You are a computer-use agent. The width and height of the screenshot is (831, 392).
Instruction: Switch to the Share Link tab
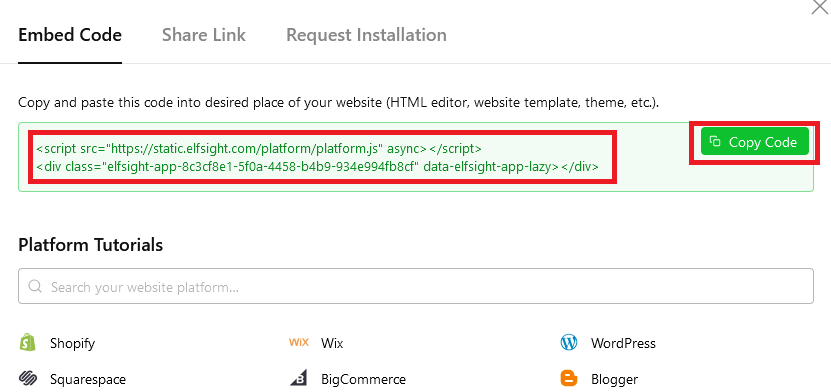click(204, 35)
